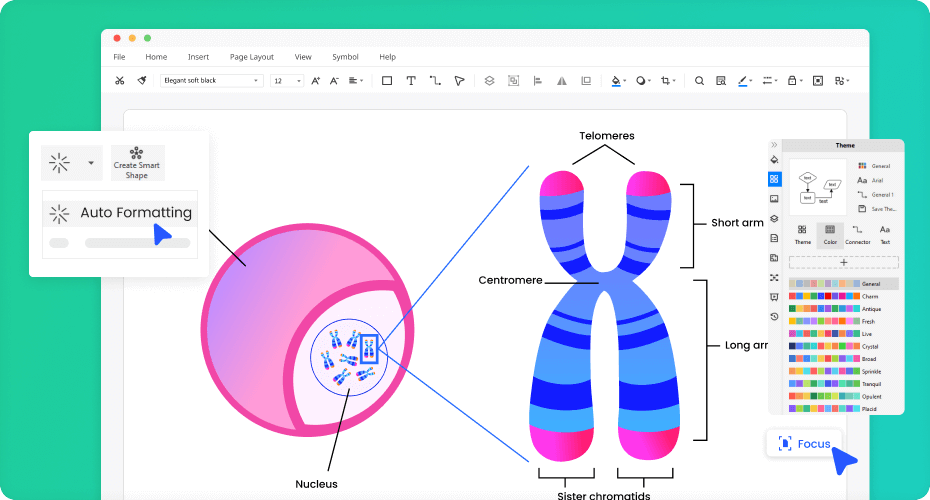Click the Create Smart Shape button

[x=137, y=163]
